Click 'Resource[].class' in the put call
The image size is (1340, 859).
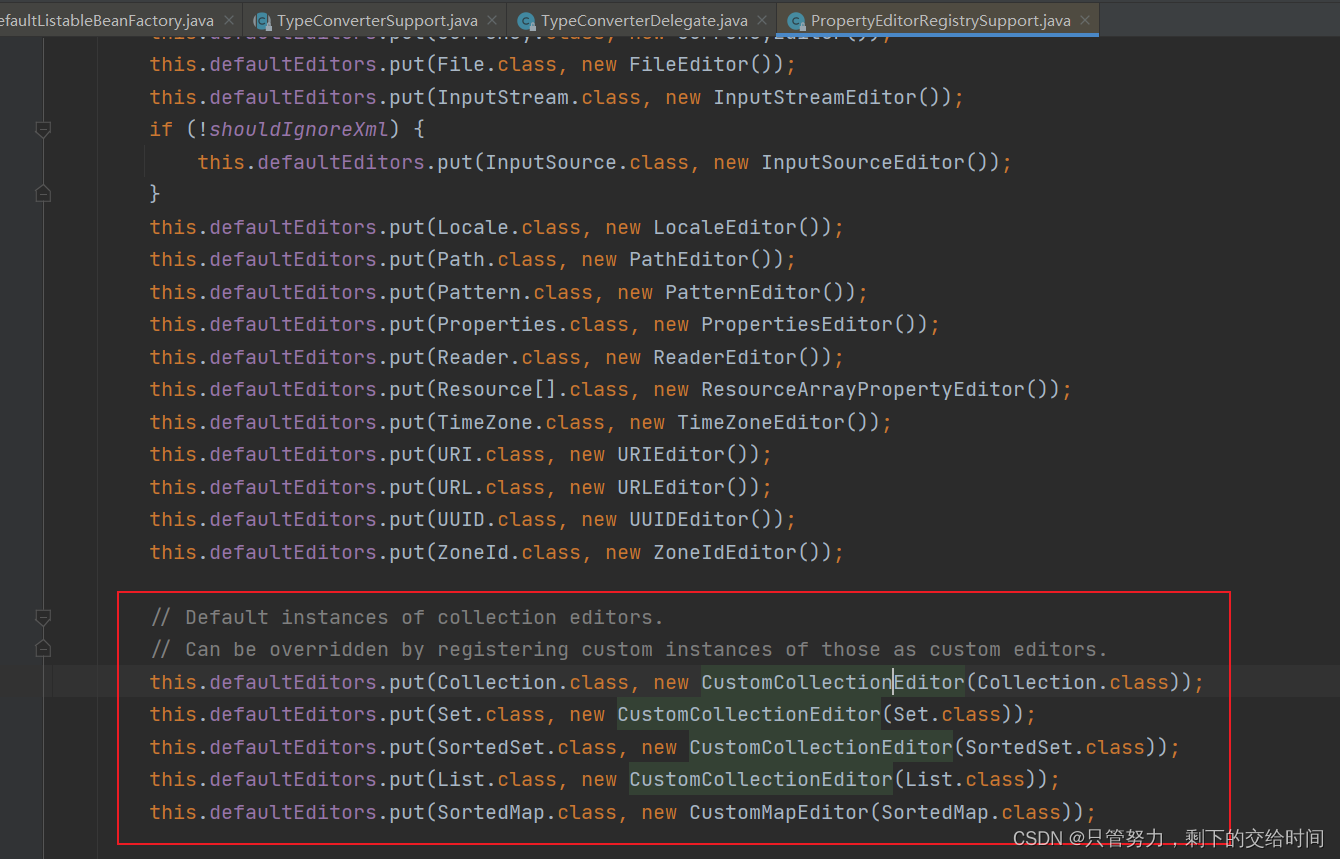[533, 389]
